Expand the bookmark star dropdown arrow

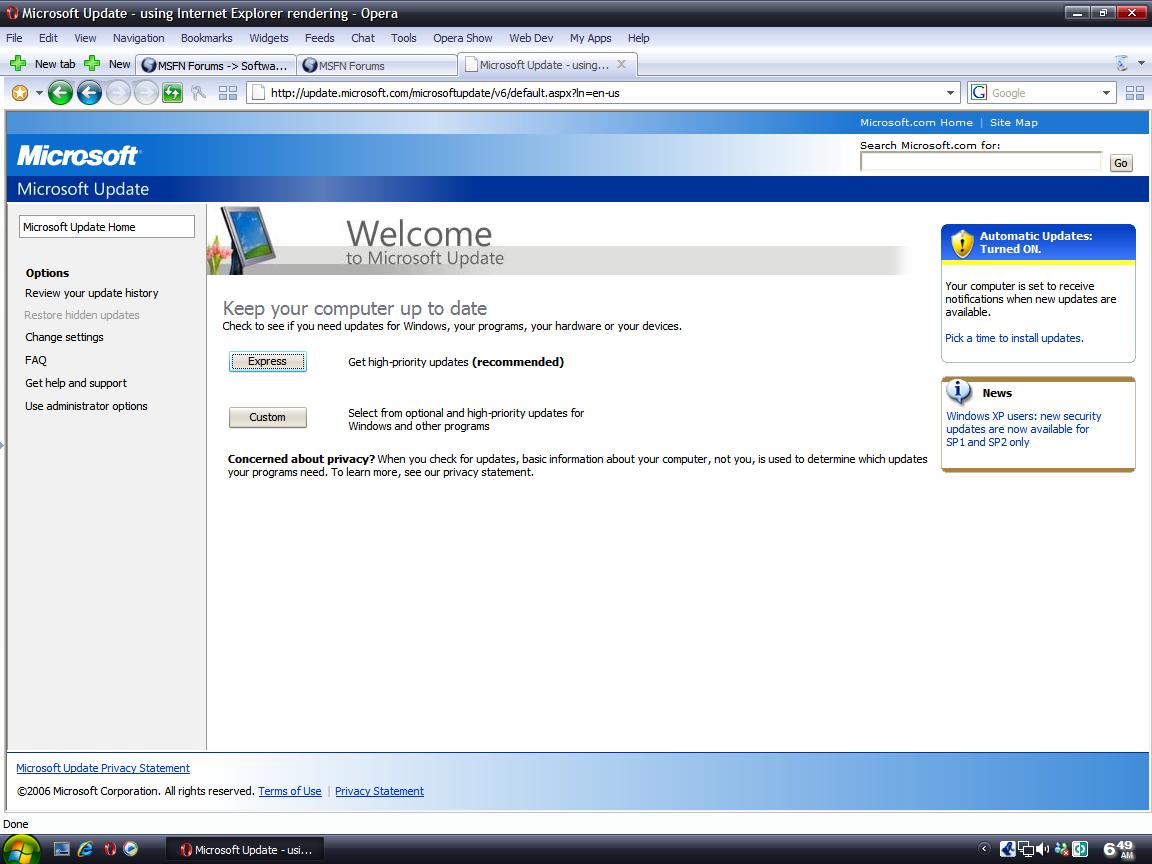pos(39,93)
